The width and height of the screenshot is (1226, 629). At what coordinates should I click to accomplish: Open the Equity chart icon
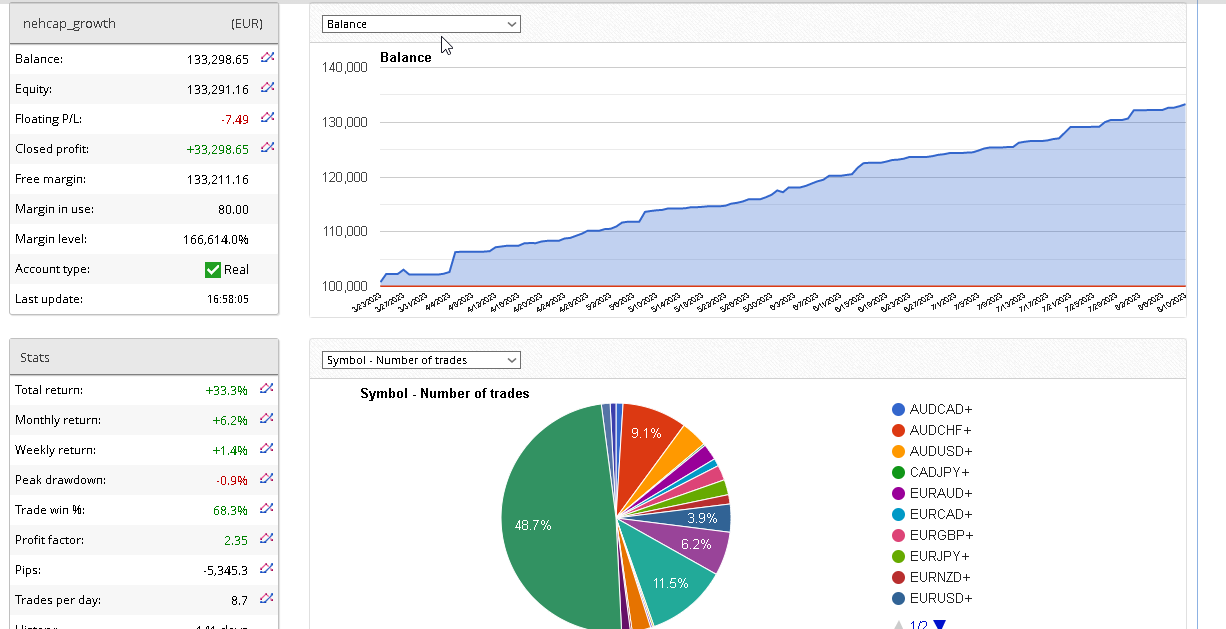[x=267, y=88]
